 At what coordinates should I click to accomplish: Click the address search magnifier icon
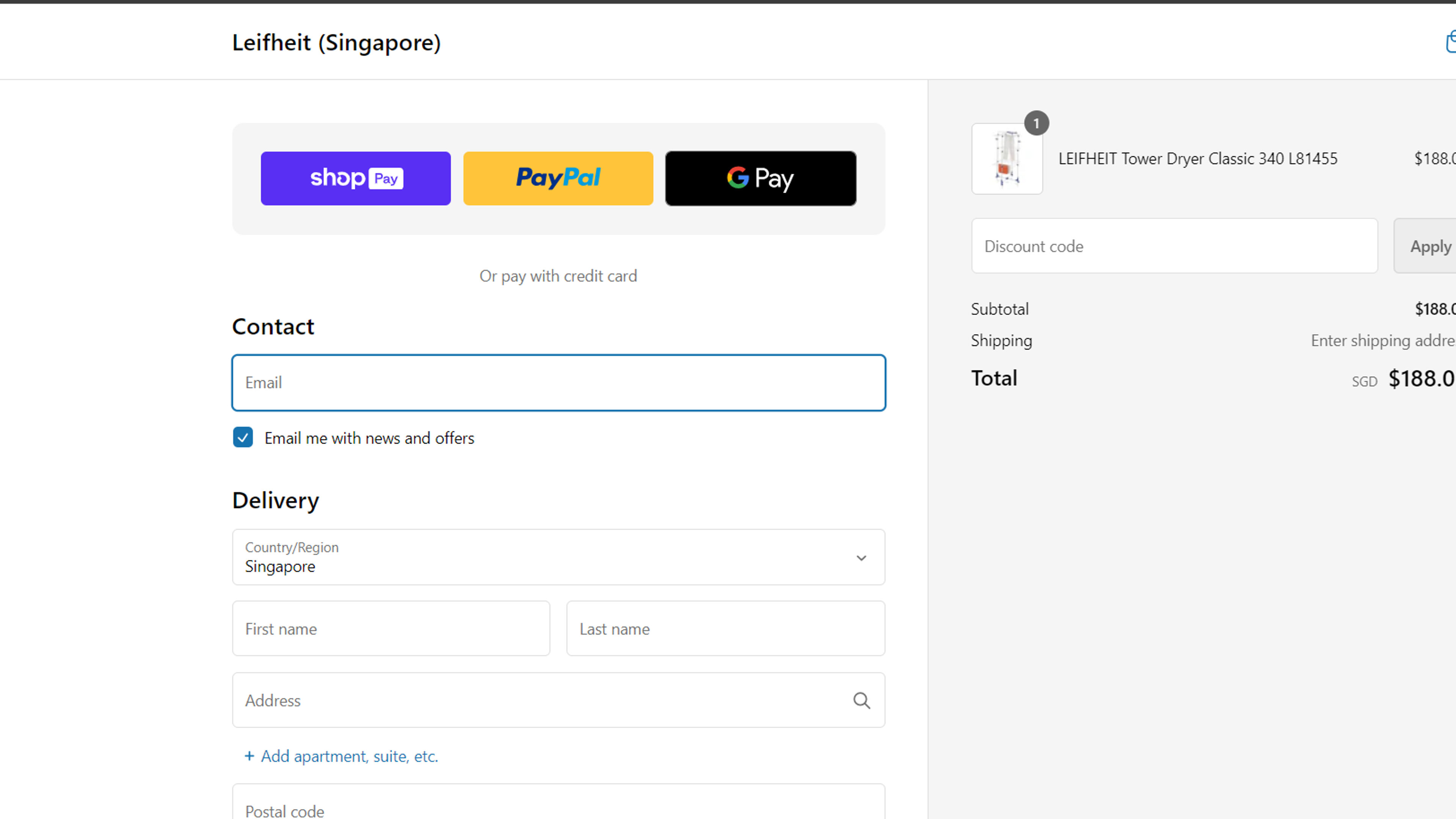click(x=861, y=700)
